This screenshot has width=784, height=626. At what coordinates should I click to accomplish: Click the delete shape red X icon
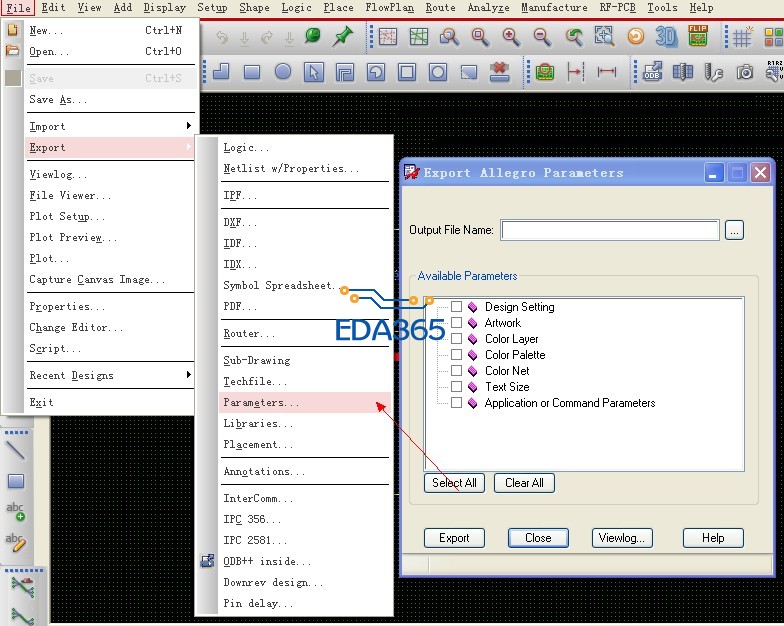[x=499, y=72]
